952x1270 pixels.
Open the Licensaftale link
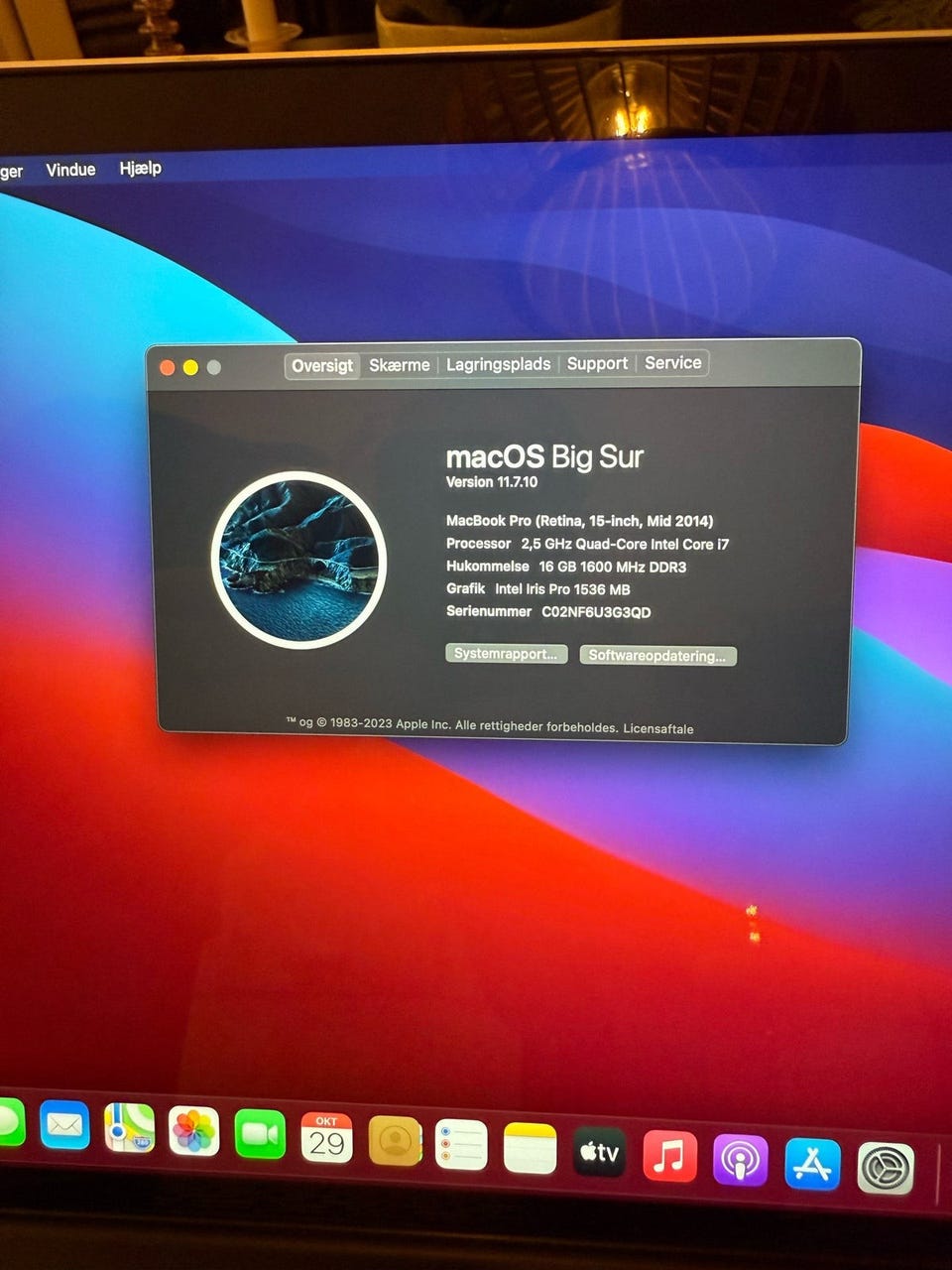click(658, 728)
